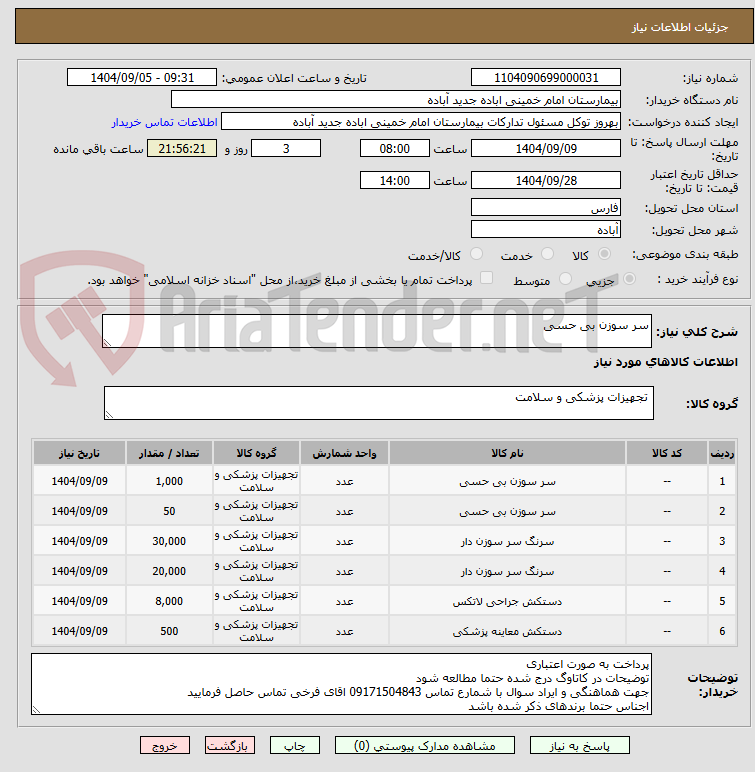
Task: Open اطلاعات تماس خریدار link
Action: (164, 122)
